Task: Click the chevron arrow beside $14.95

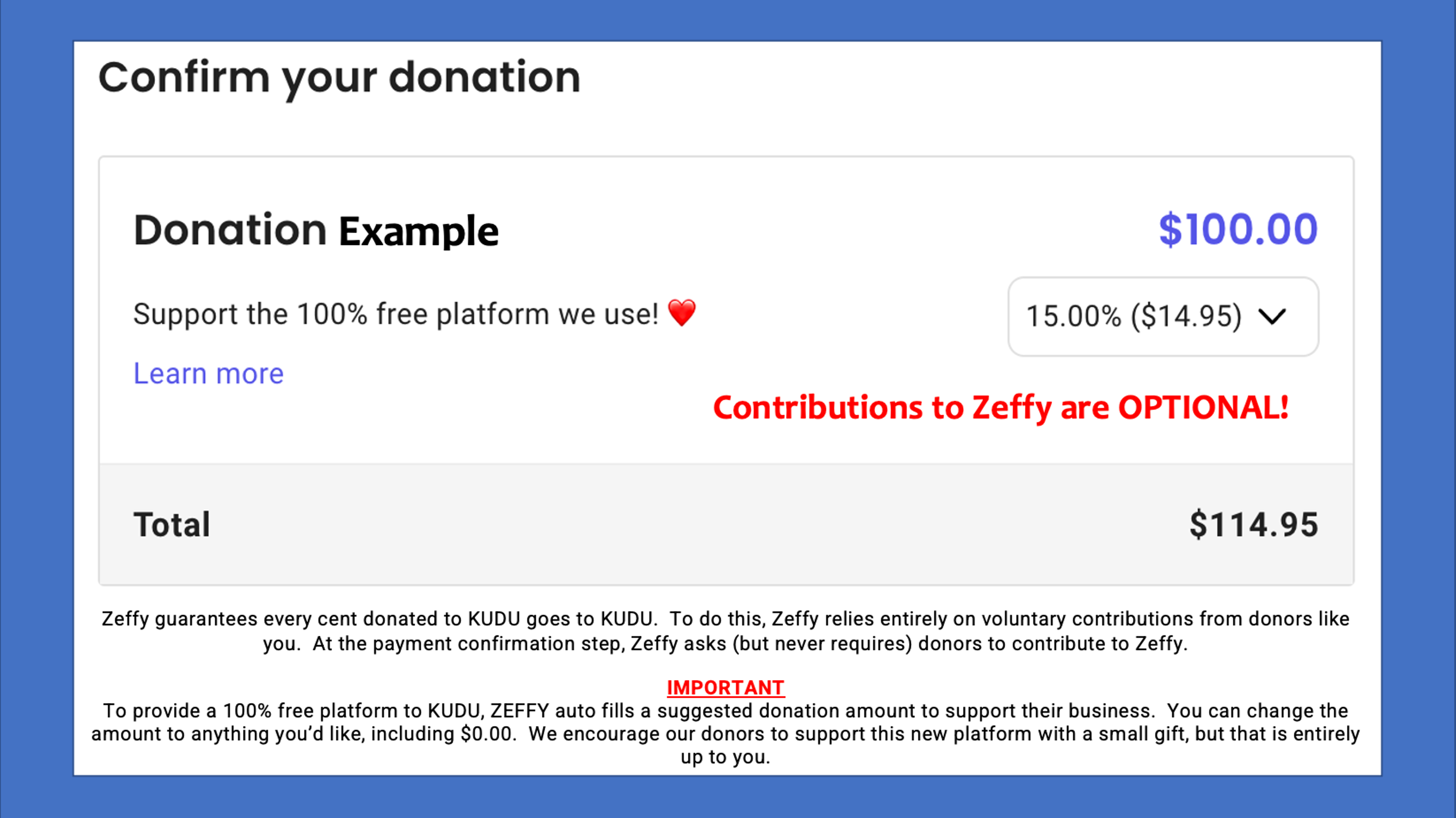Action: (x=1272, y=316)
